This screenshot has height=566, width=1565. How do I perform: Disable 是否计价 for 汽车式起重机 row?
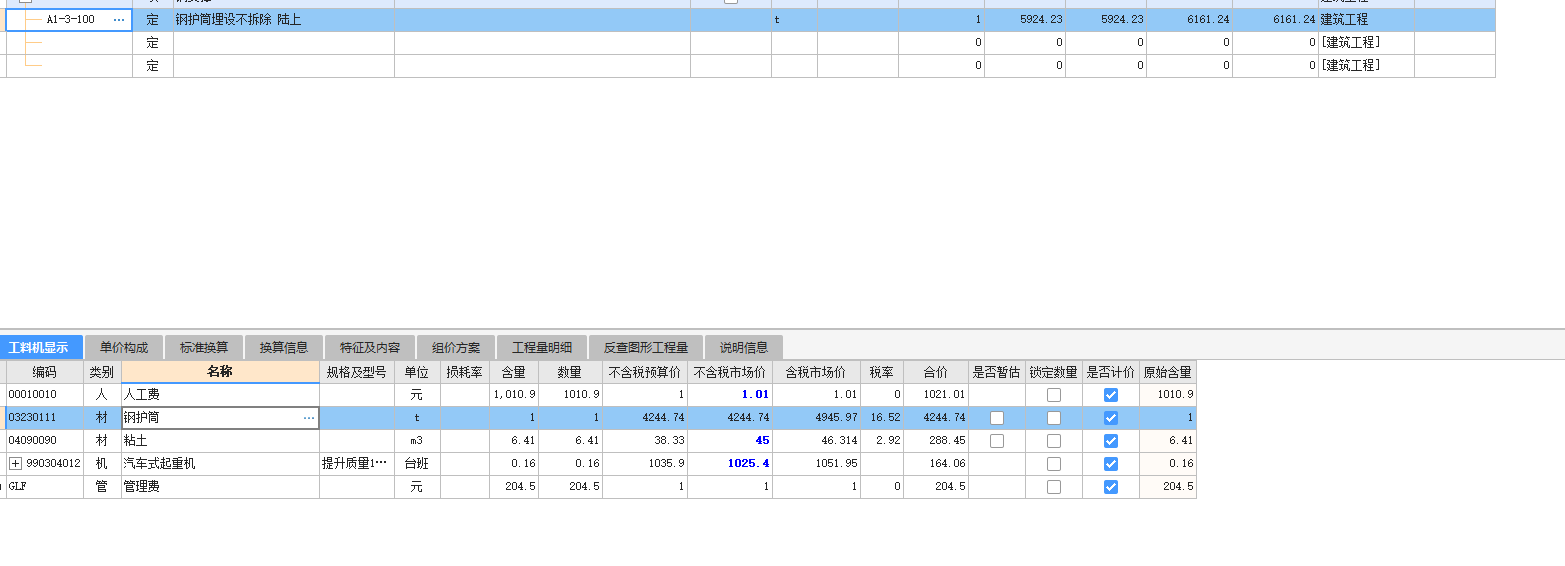1111,464
